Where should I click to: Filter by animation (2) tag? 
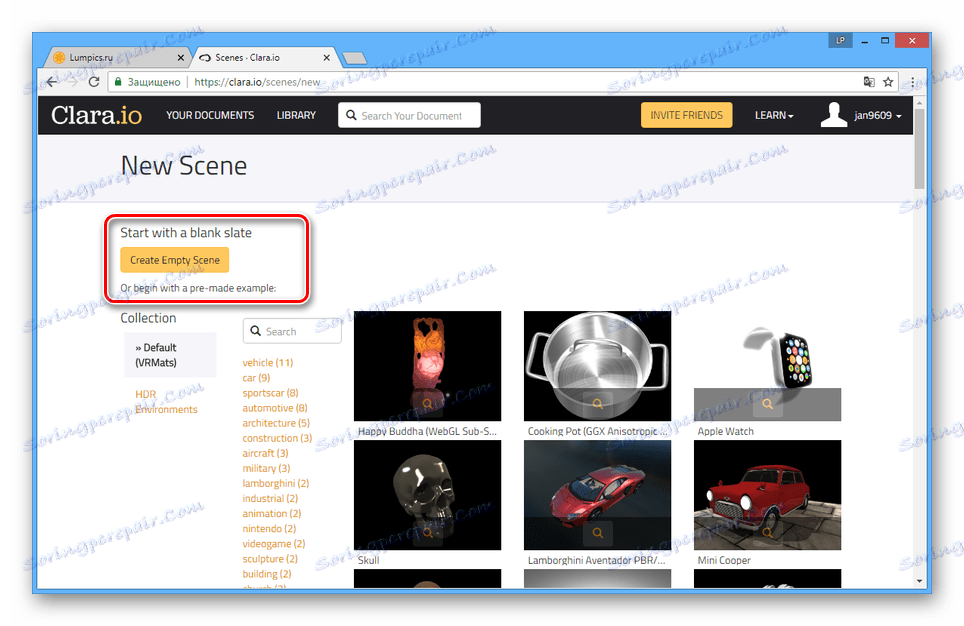(x=272, y=513)
